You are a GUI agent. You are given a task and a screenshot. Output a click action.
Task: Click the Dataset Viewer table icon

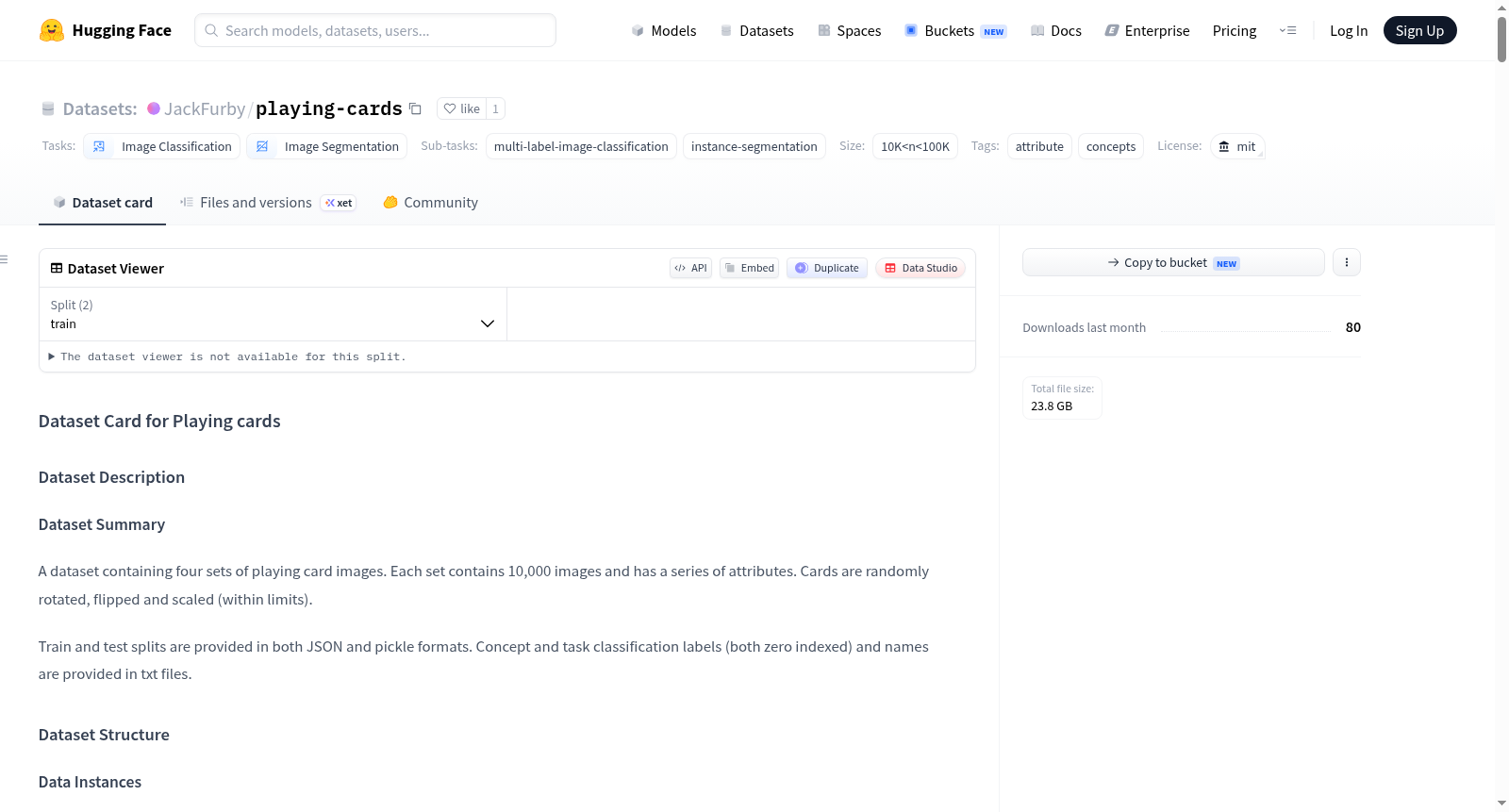point(57,268)
